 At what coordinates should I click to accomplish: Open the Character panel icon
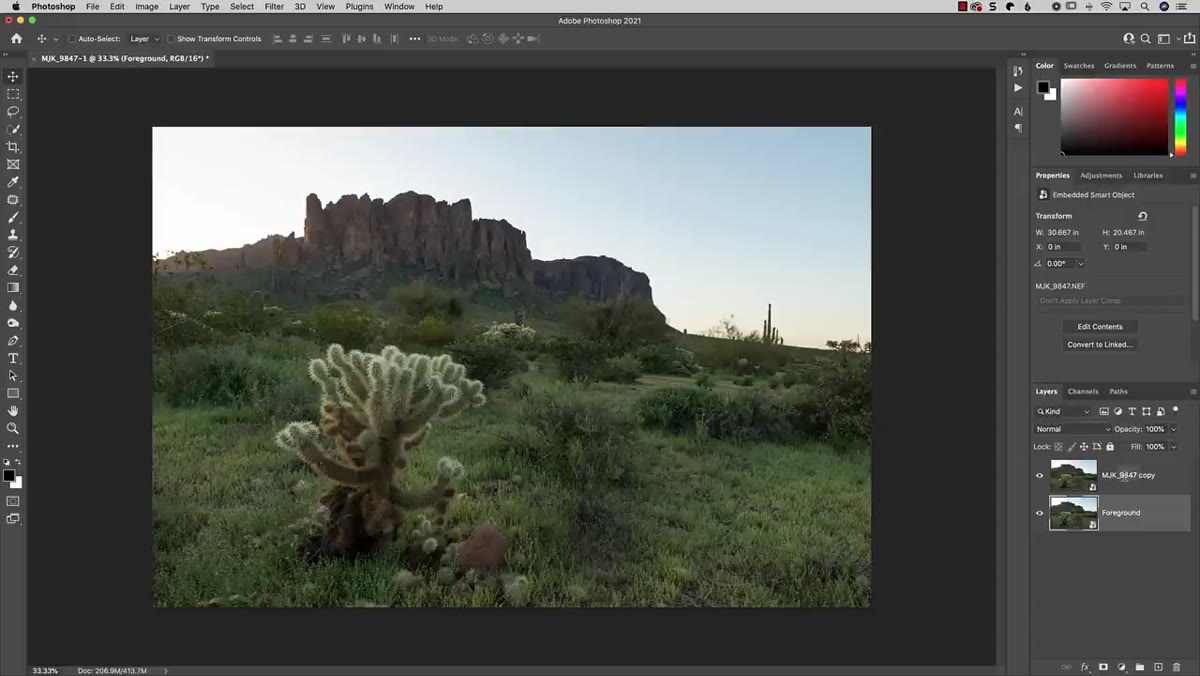point(1018,111)
